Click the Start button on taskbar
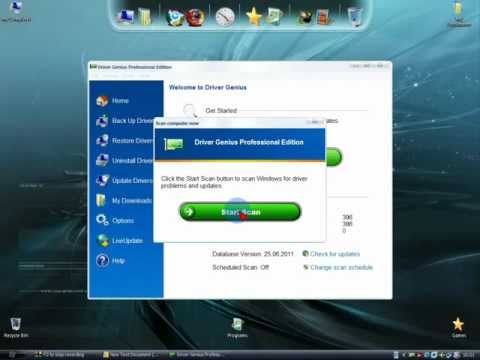The image size is (480, 360). click(x=13, y=355)
